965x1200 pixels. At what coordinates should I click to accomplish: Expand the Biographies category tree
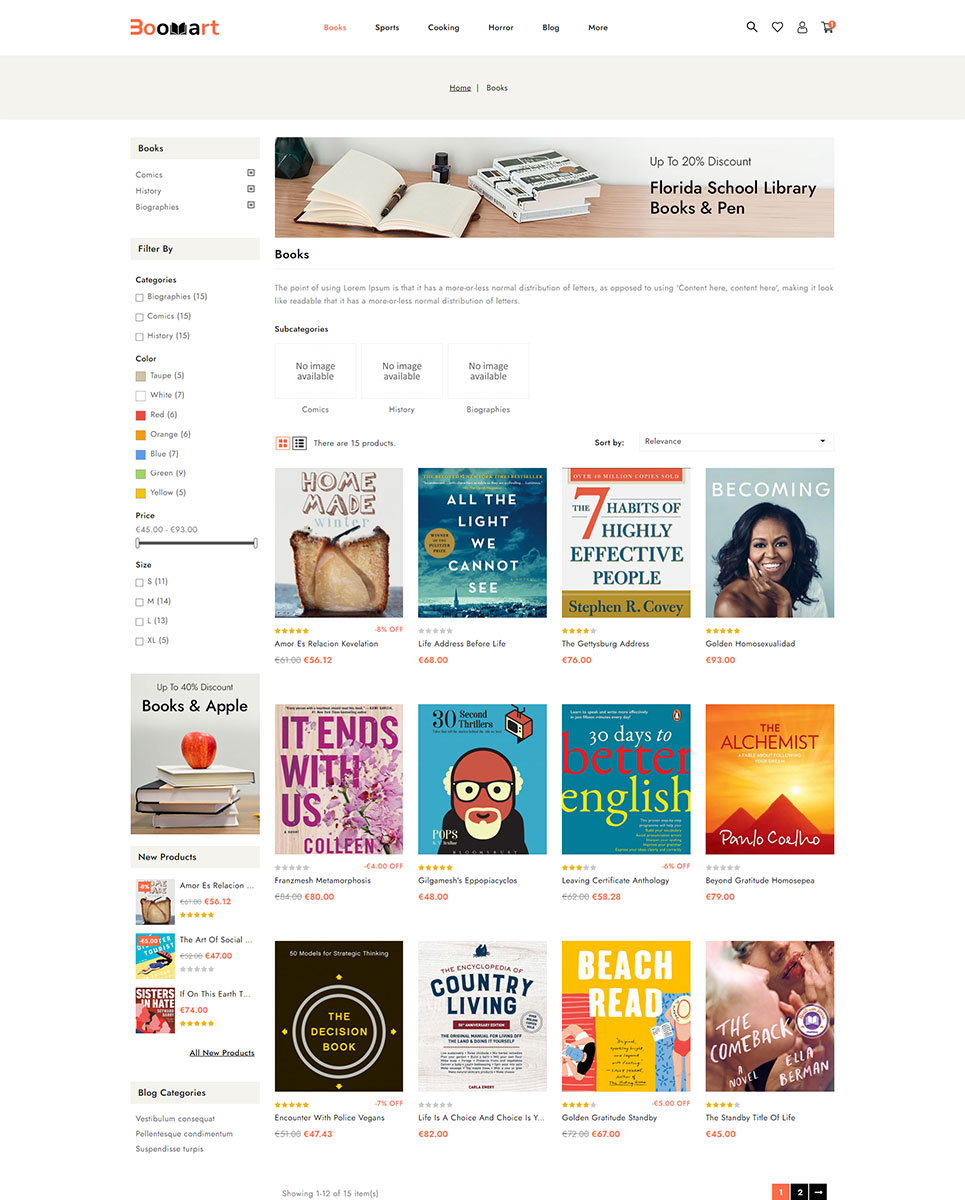[251, 205]
